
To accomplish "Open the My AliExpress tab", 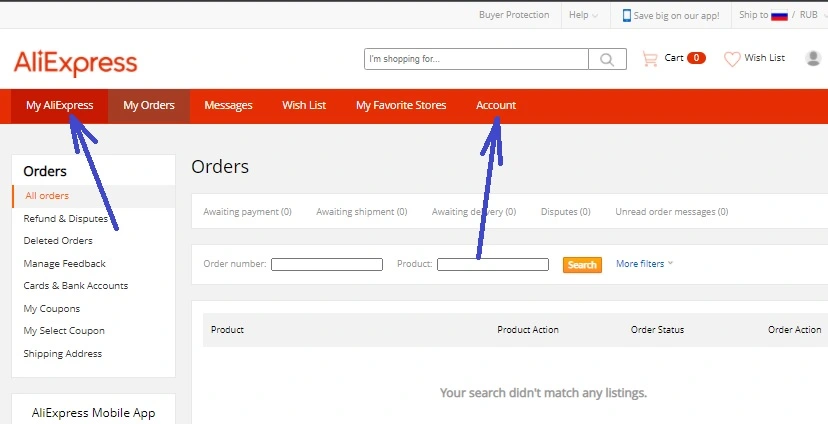I will (60, 106).
